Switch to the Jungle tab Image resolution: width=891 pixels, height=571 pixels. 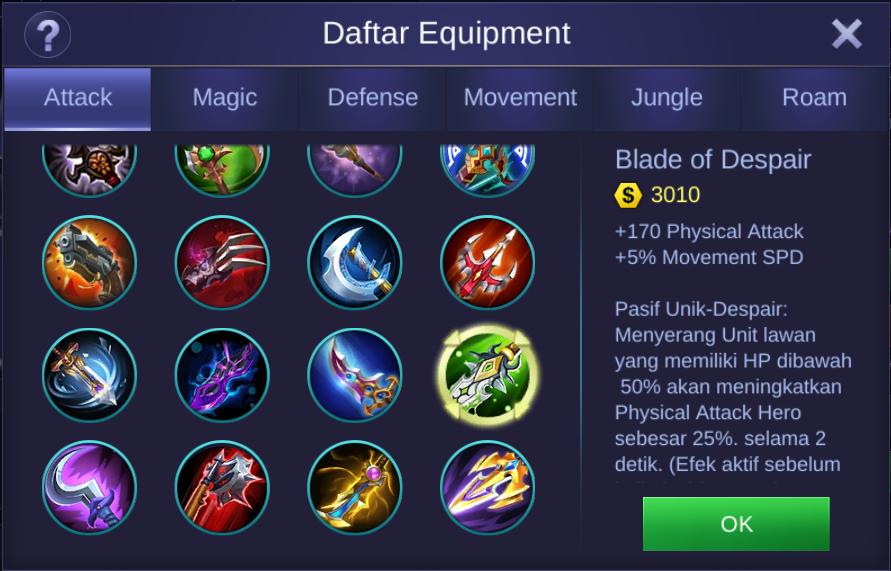tap(667, 99)
